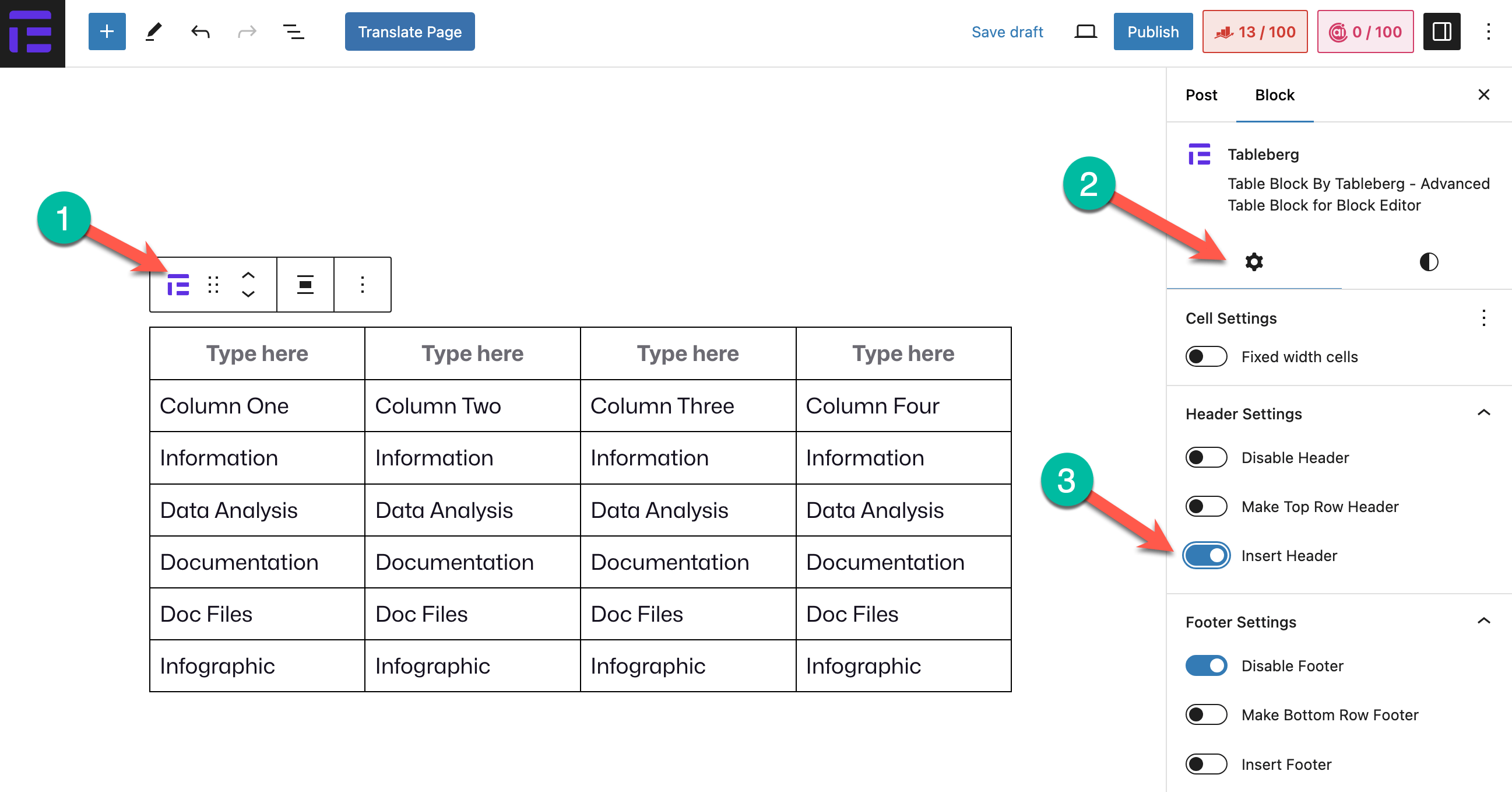The height and width of the screenshot is (792, 1512).
Task: Open the Document Overview list icon
Action: 293,31
